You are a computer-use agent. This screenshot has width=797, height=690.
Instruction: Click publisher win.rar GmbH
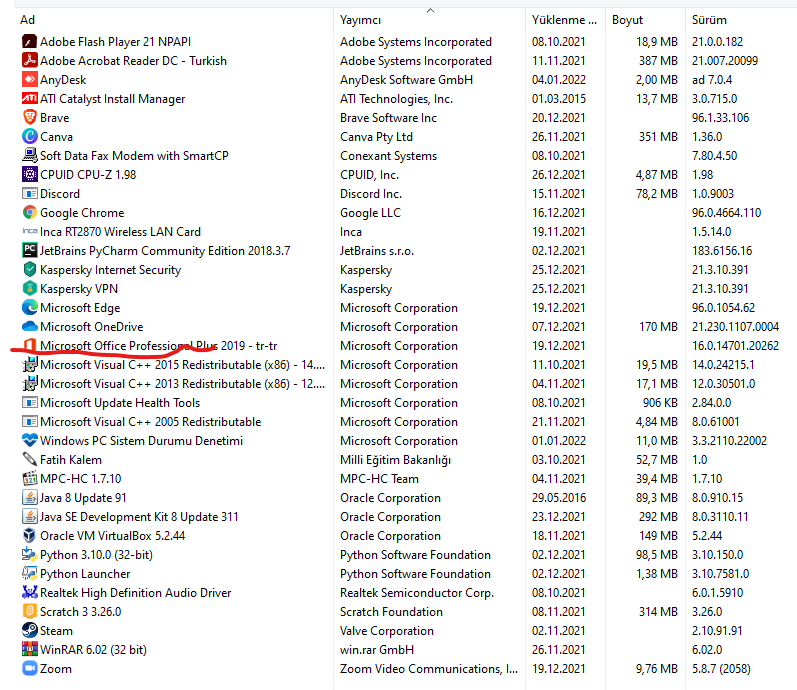(x=377, y=650)
